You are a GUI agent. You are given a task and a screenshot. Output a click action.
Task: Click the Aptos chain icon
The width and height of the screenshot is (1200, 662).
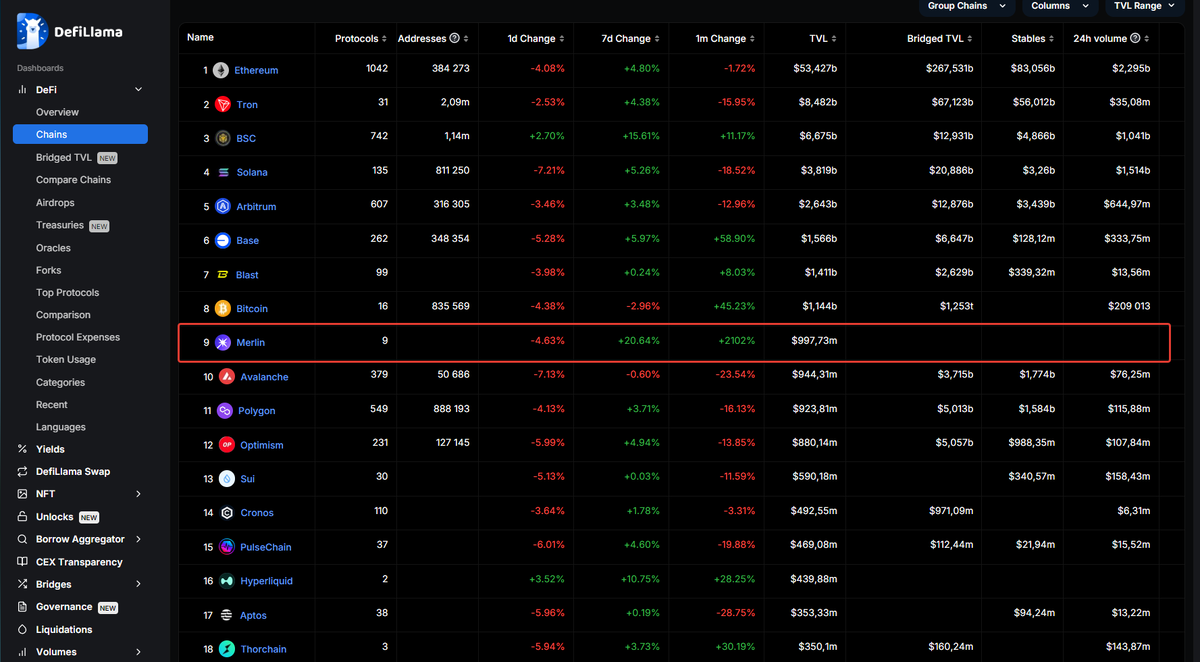coord(226,615)
